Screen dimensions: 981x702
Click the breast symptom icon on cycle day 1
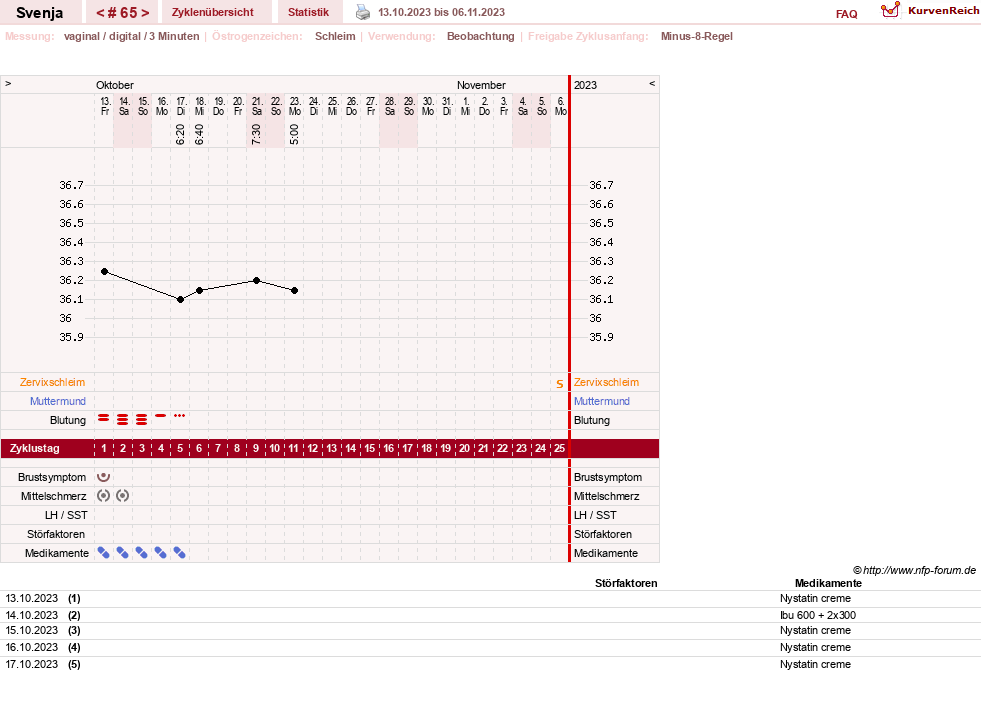103,477
